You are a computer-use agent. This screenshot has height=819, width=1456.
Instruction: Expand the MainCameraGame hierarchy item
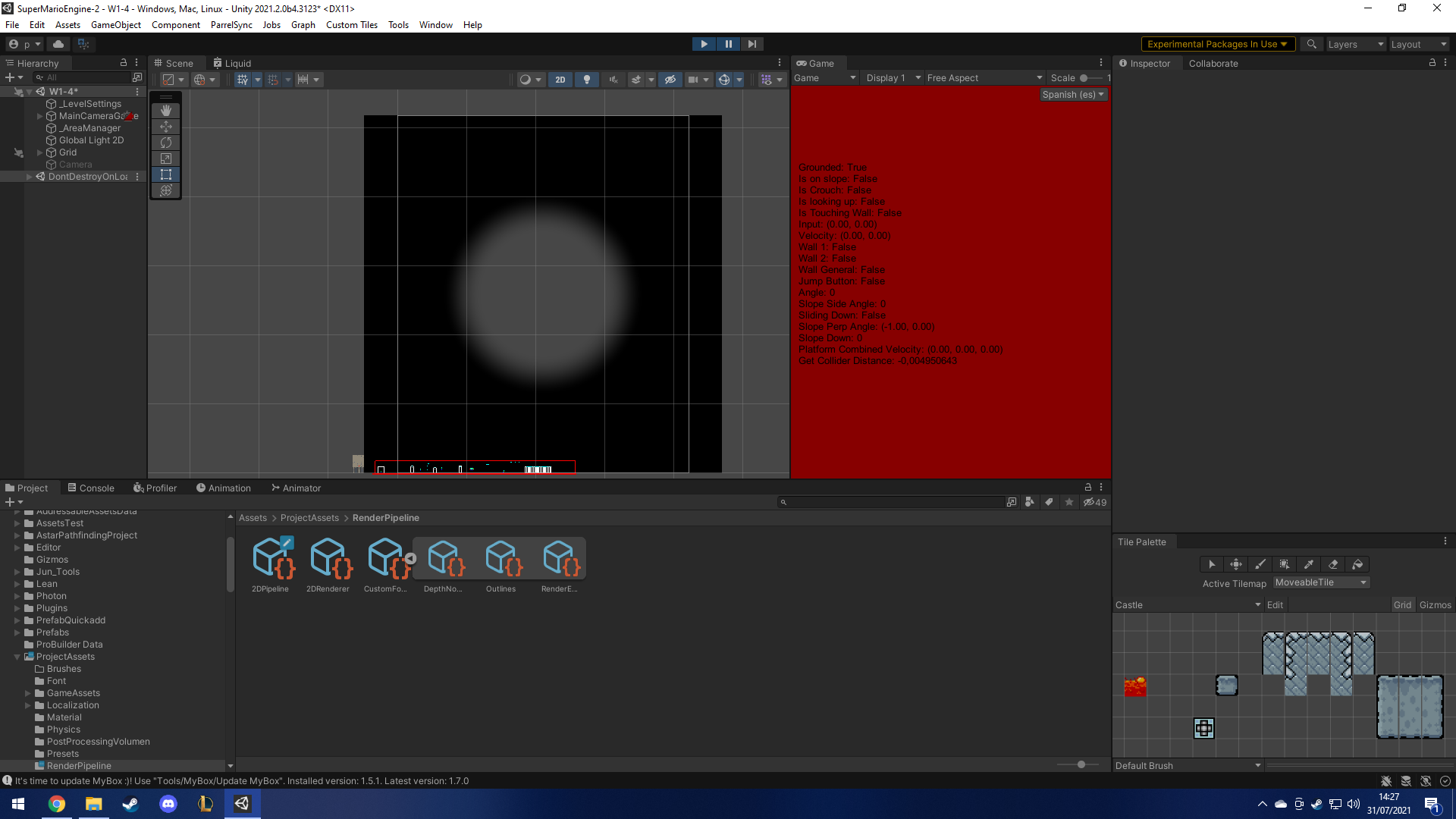pos(39,116)
